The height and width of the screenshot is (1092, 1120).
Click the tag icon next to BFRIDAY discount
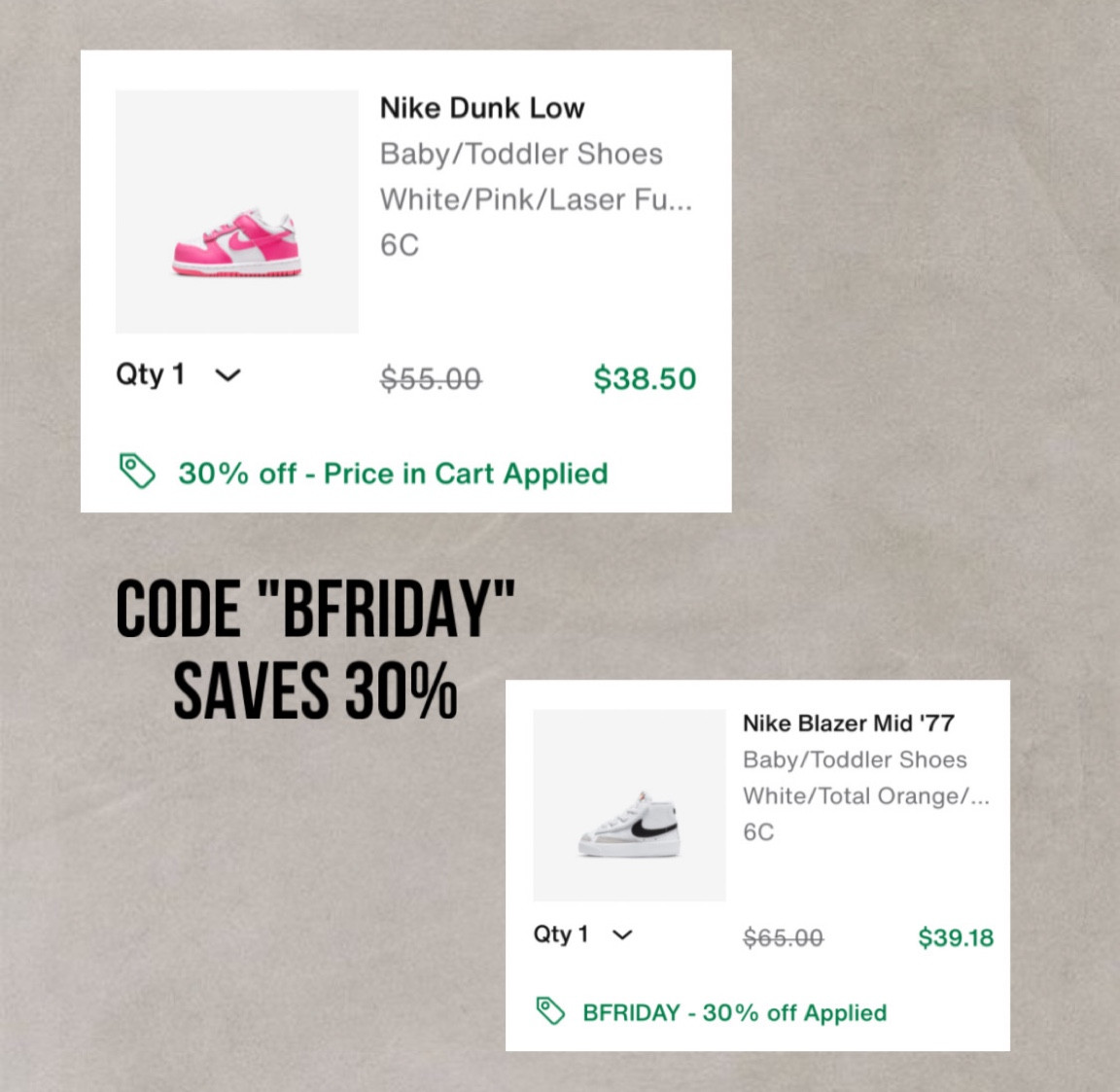(550, 1011)
